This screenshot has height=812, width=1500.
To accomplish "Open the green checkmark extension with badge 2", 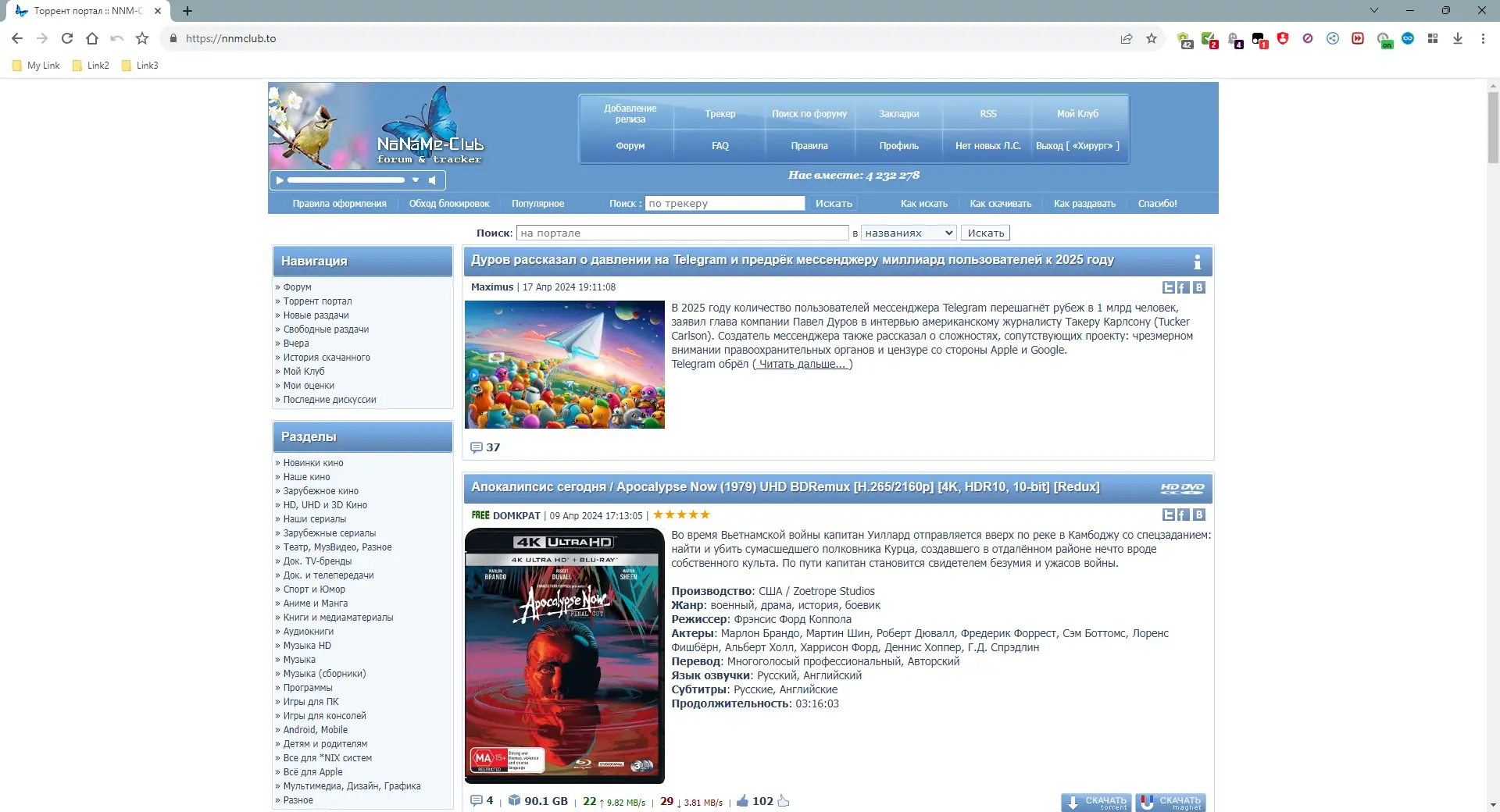I will point(1209,40).
